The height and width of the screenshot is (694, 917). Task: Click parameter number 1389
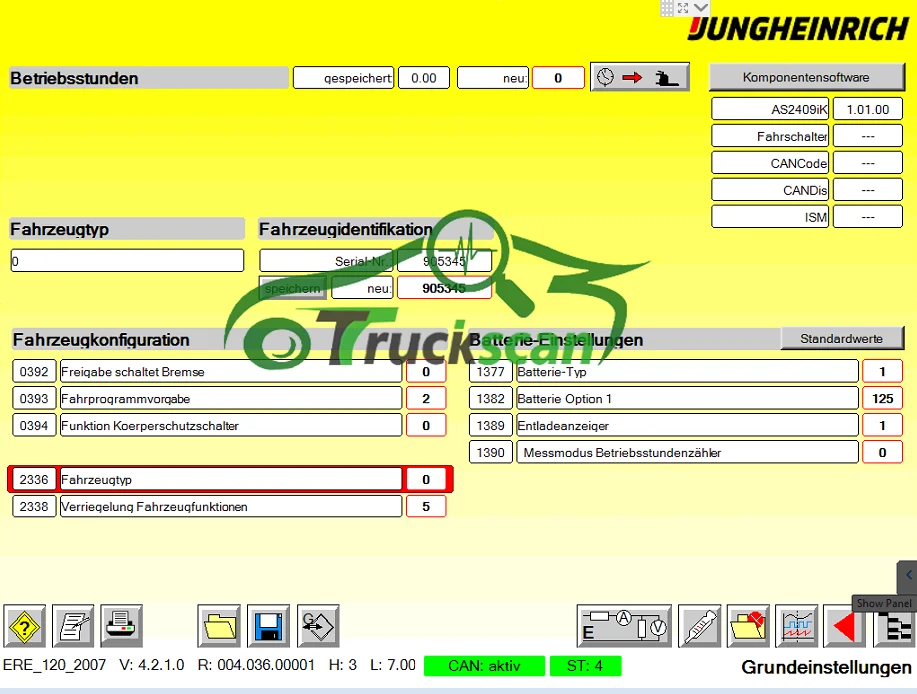coord(491,426)
